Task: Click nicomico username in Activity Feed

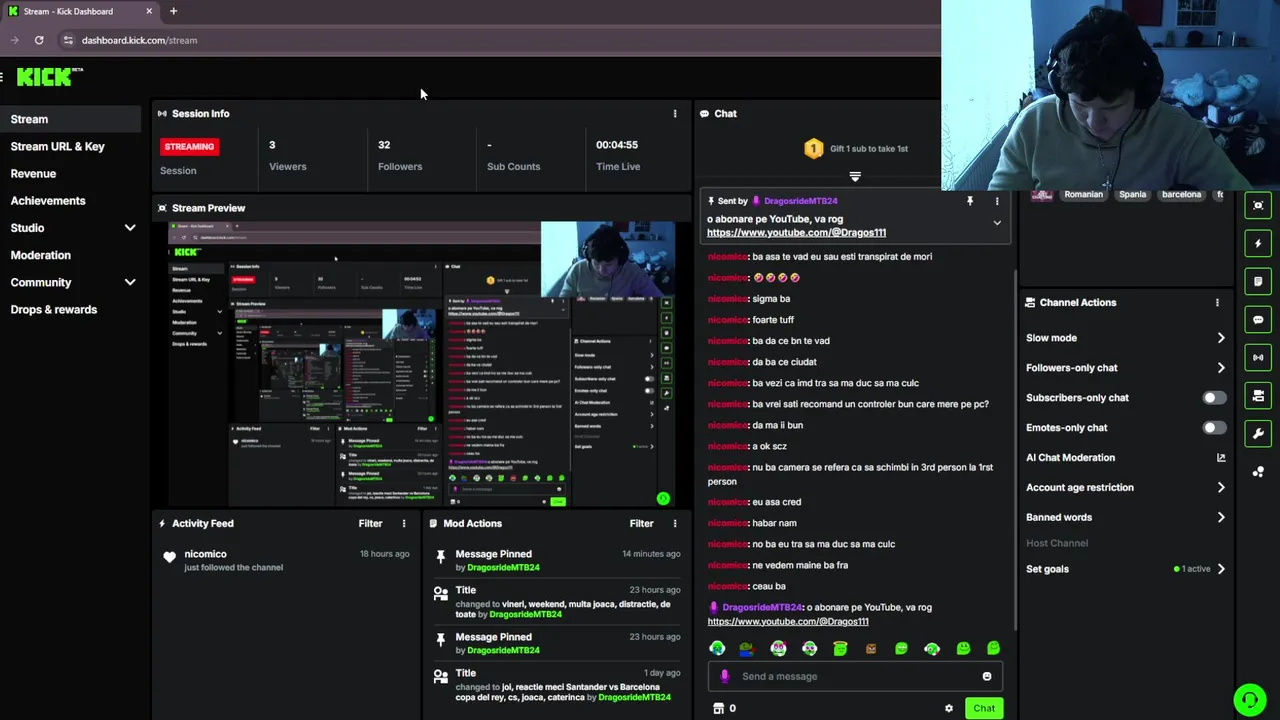Action: tap(205, 554)
